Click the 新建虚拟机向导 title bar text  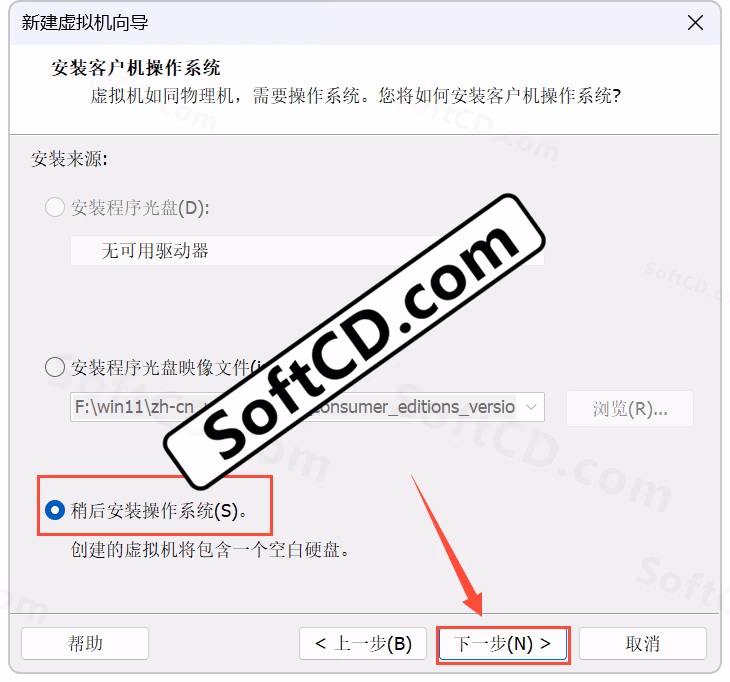click(85, 22)
